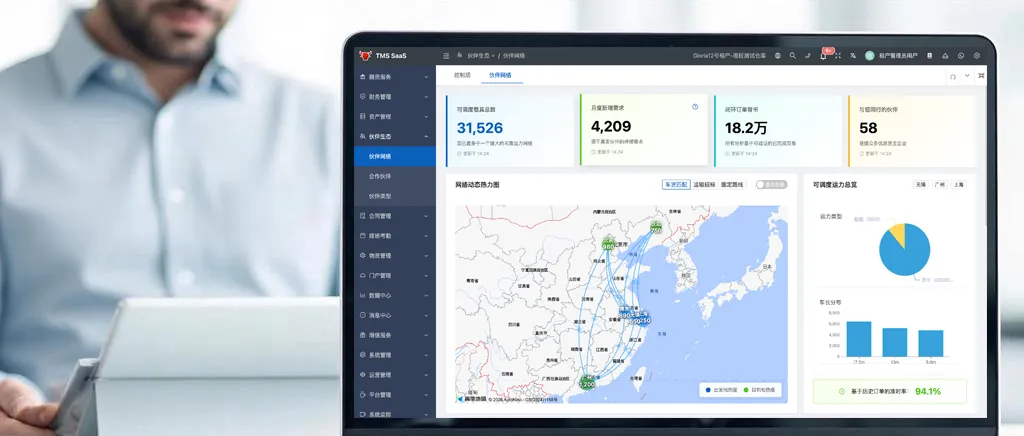The image size is (1024, 436).
Task: Click the Gloria12号租户 warehouse selector
Action: [731, 56]
